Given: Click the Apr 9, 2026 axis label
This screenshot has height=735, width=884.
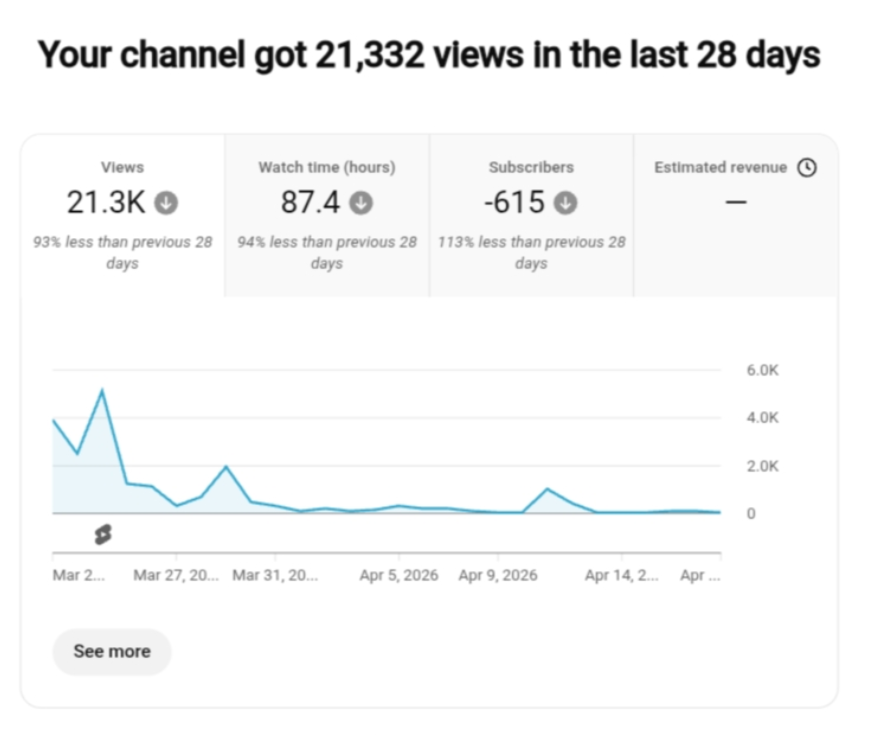Looking at the screenshot, I should [497, 576].
